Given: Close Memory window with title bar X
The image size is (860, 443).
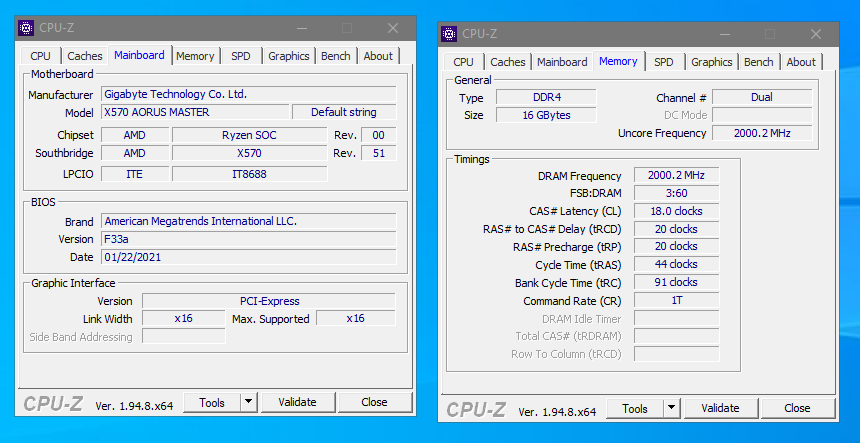Looking at the screenshot, I should click(x=816, y=34).
